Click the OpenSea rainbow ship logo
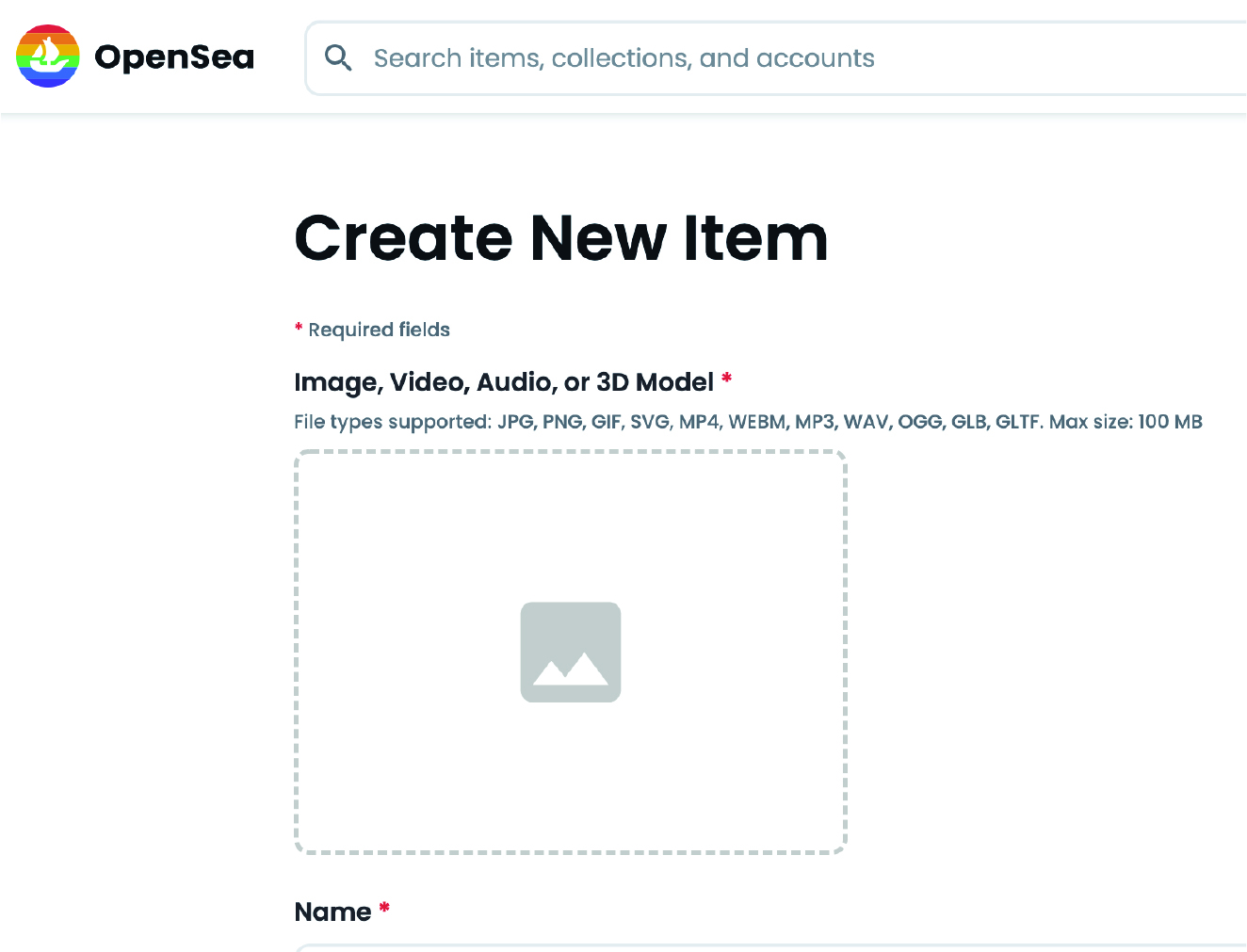This screenshot has height=952, width=1247. pyautogui.click(x=48, y=56)
